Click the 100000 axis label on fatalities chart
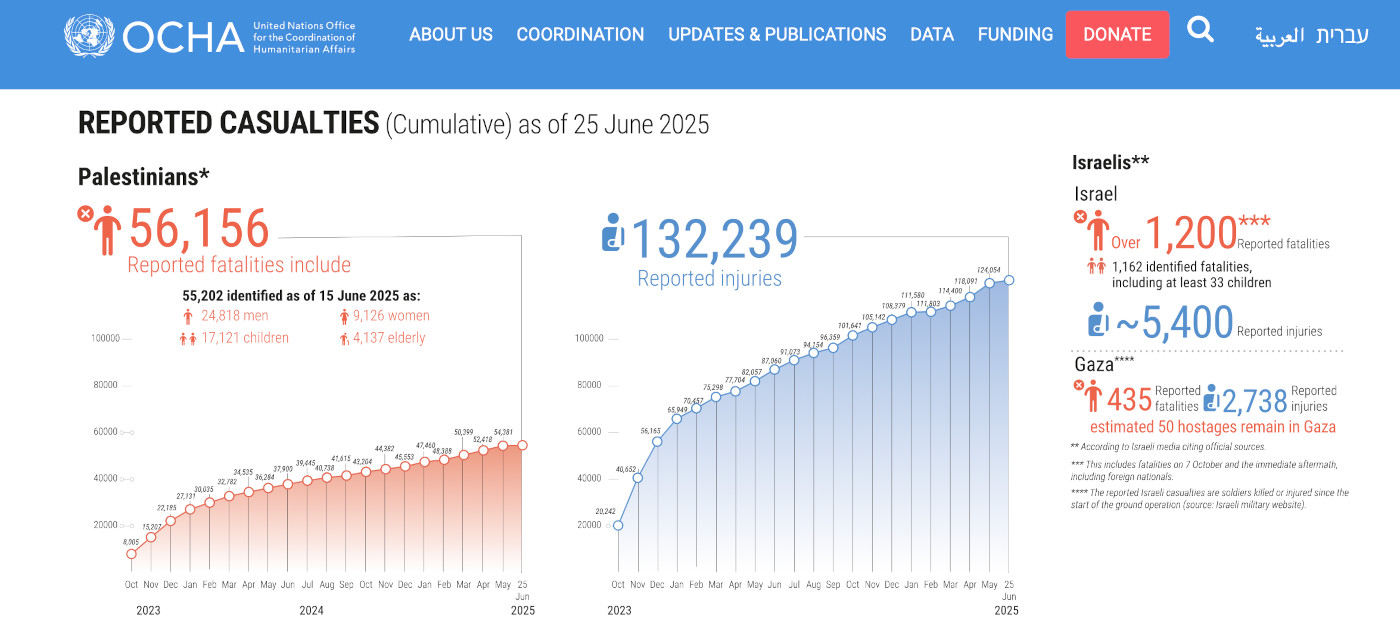Screen dimensions: 1400x626 [105, 338]
